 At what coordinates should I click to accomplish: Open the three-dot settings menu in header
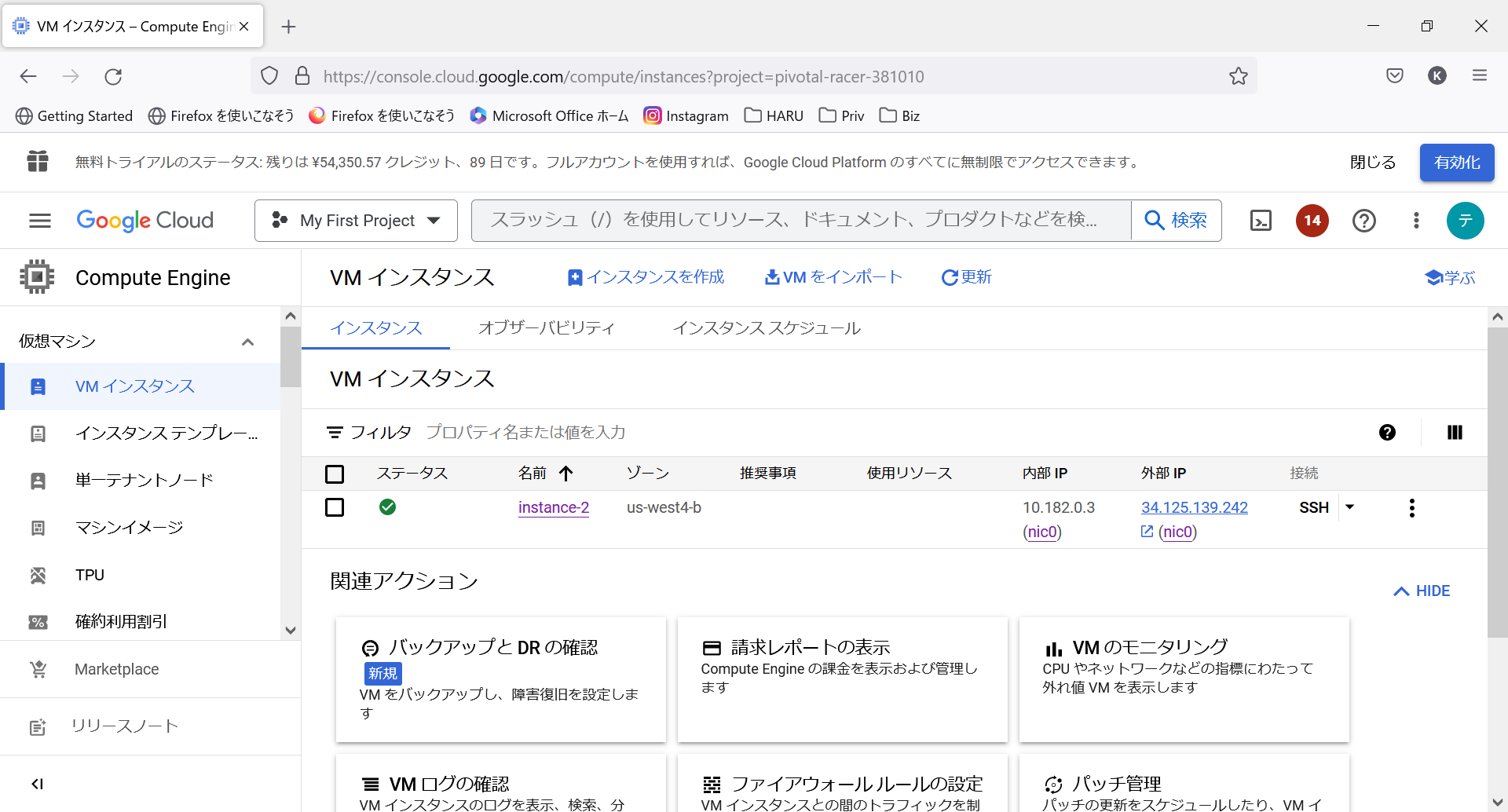(x=1416, y=221)
